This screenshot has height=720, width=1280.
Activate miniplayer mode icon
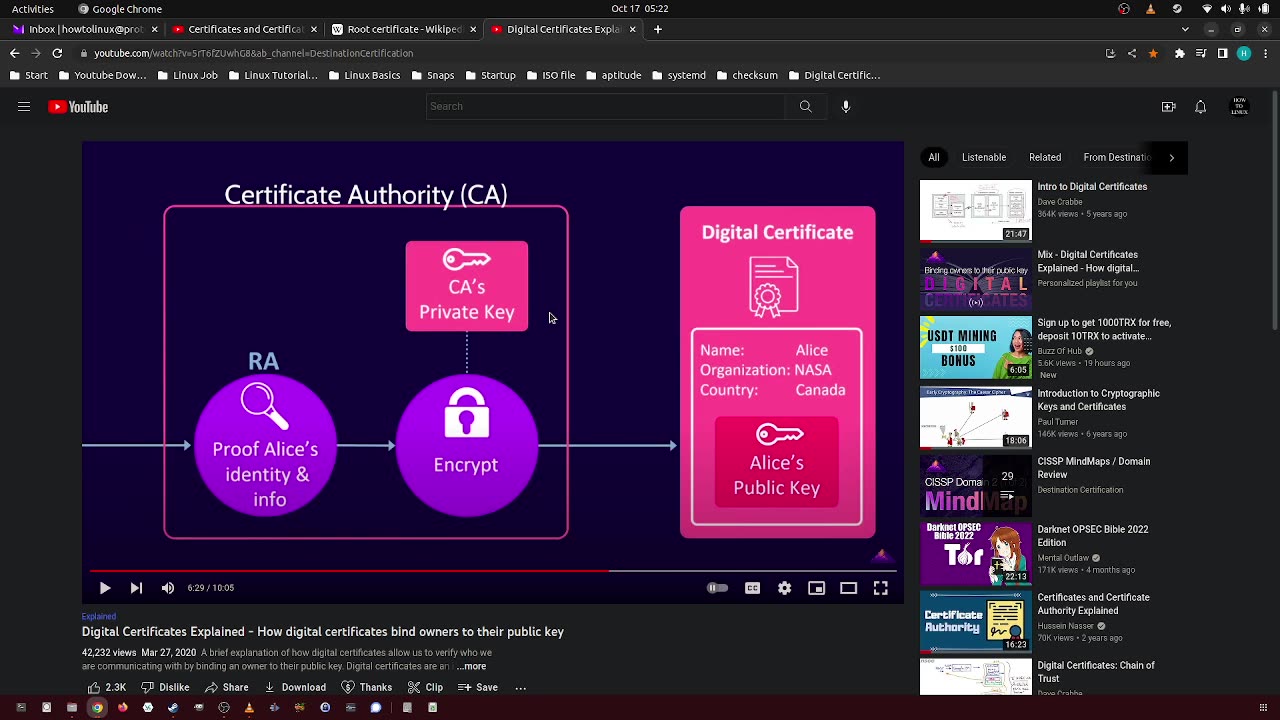pyautogui.click(x=817, y=588)
